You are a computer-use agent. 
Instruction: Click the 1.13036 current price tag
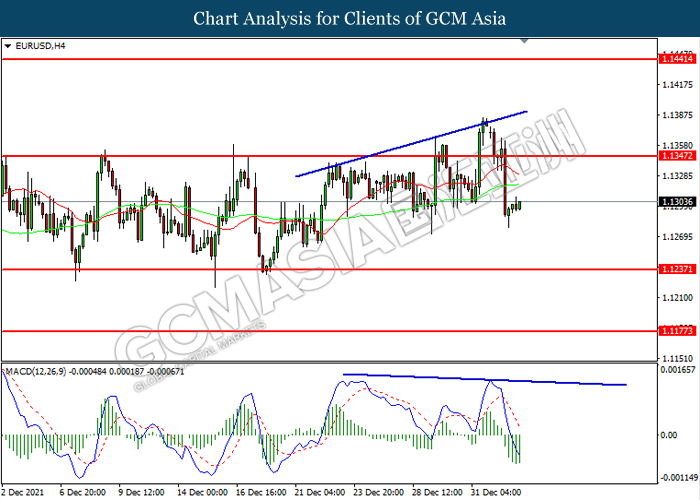(677, 202)
